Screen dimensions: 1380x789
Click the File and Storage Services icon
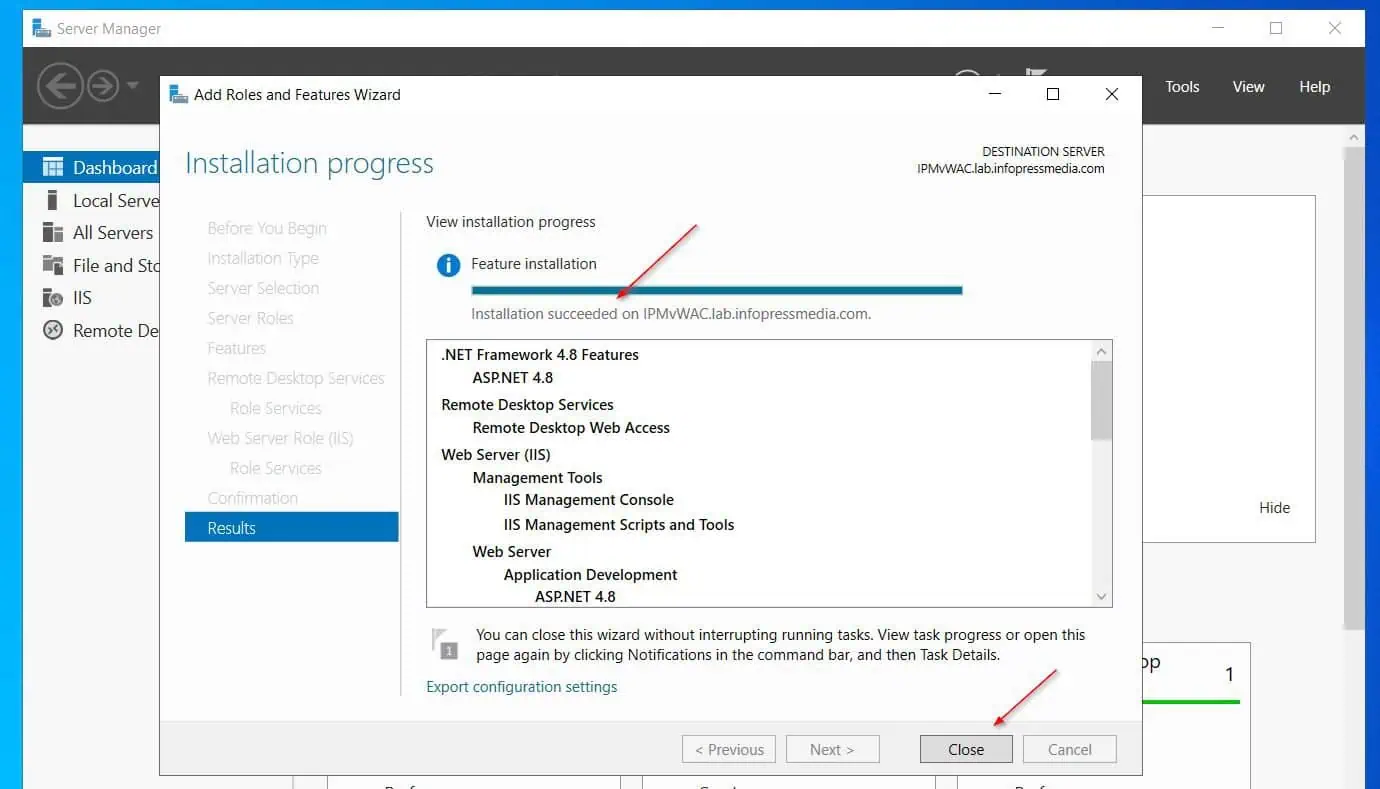53,265
